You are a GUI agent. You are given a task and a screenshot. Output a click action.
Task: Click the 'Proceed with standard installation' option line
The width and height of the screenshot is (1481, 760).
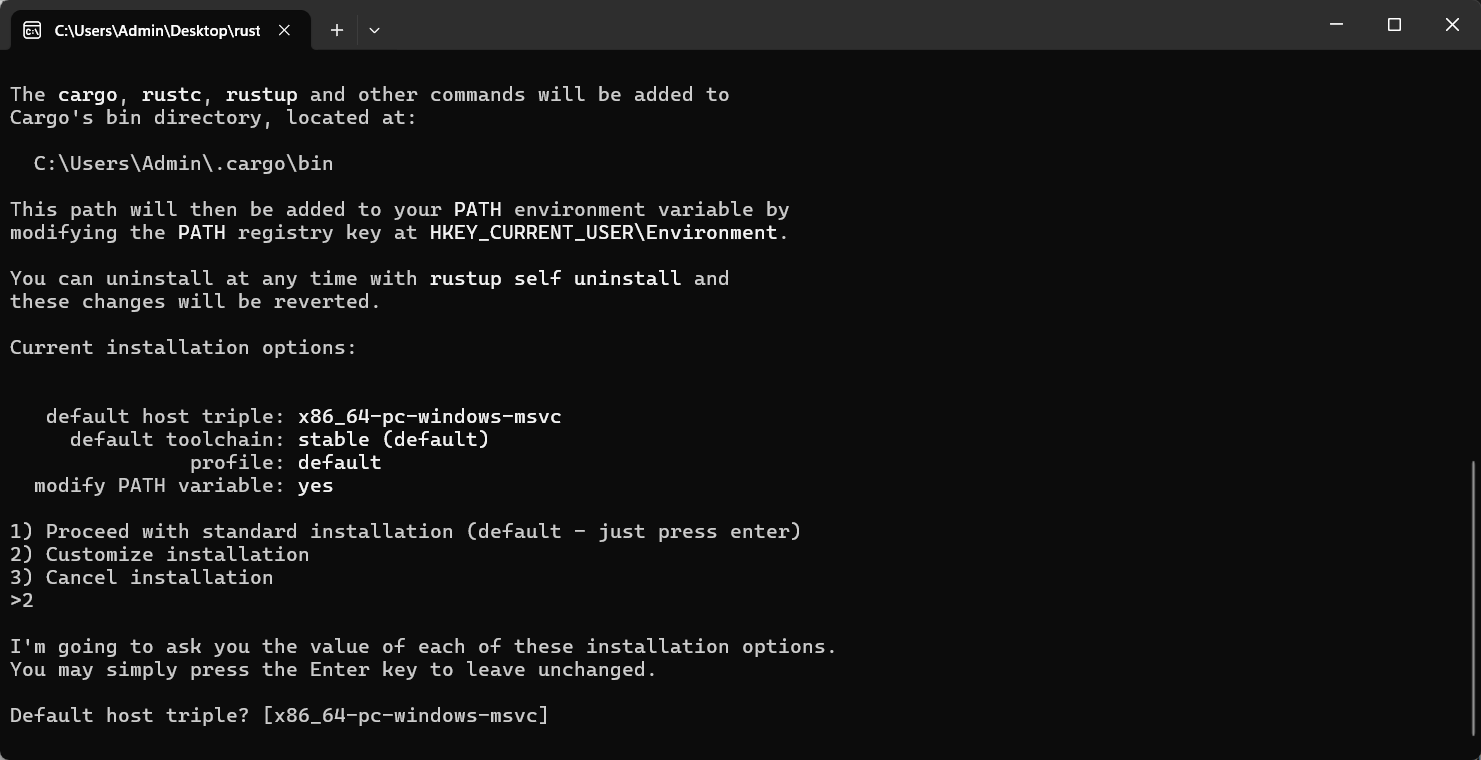click(405, 531)
